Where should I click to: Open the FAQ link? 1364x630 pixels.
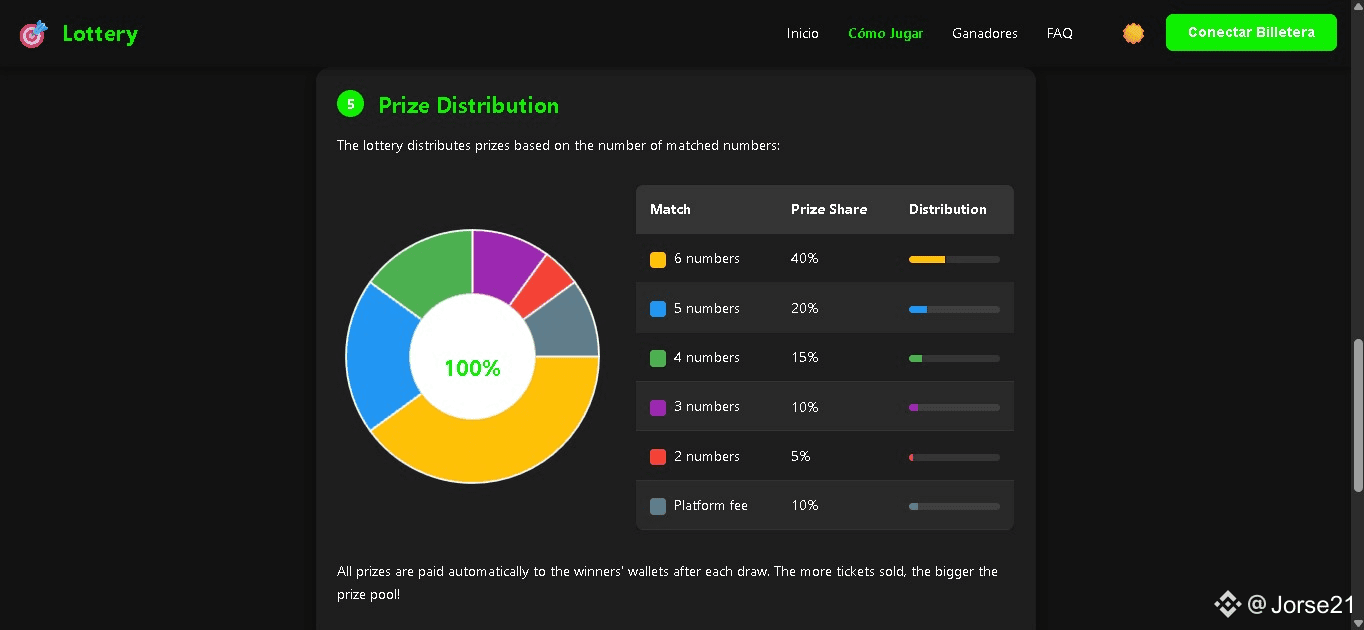[1060, 33]
